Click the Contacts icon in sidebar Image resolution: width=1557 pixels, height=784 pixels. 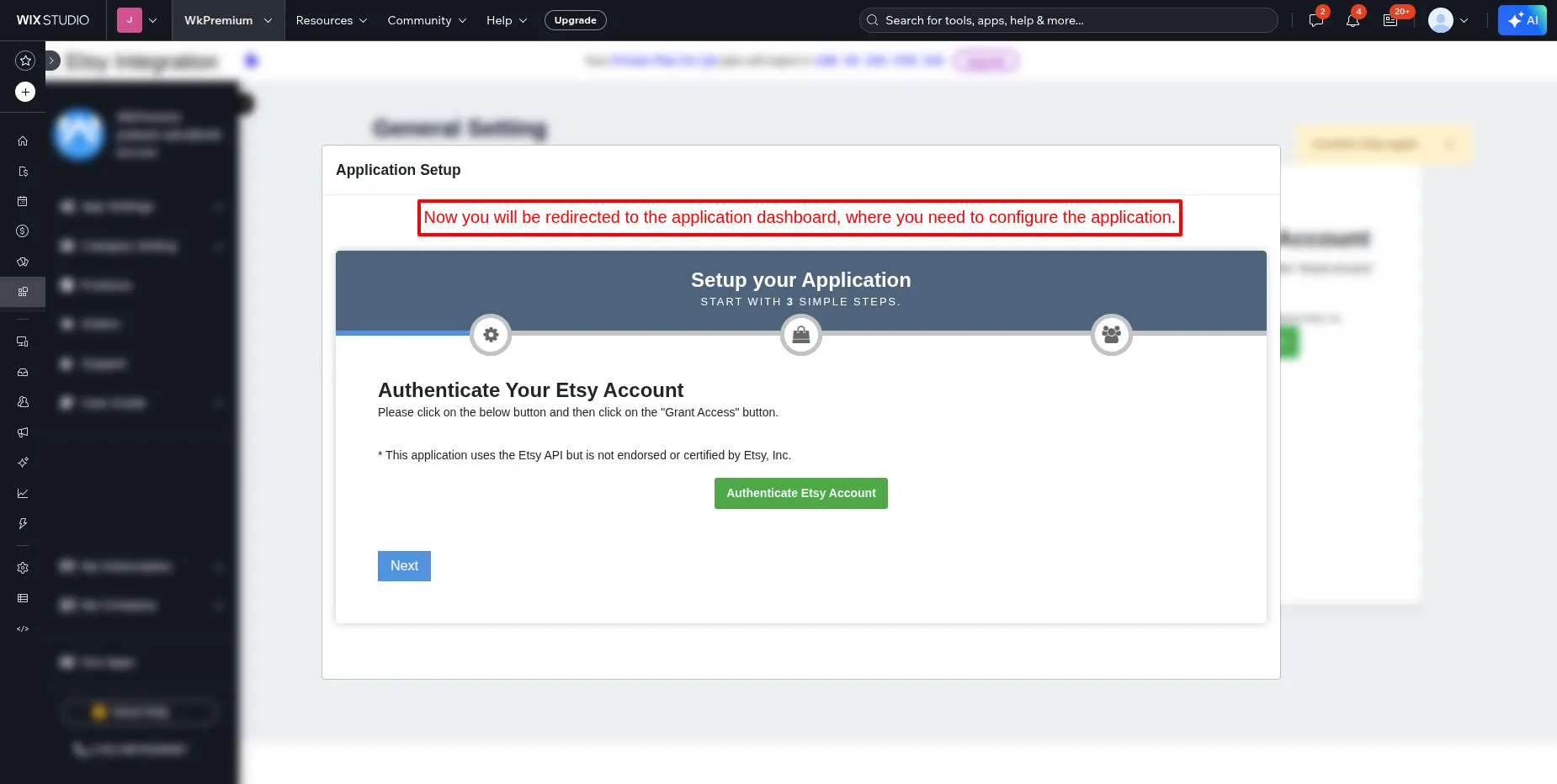[23, 402]
